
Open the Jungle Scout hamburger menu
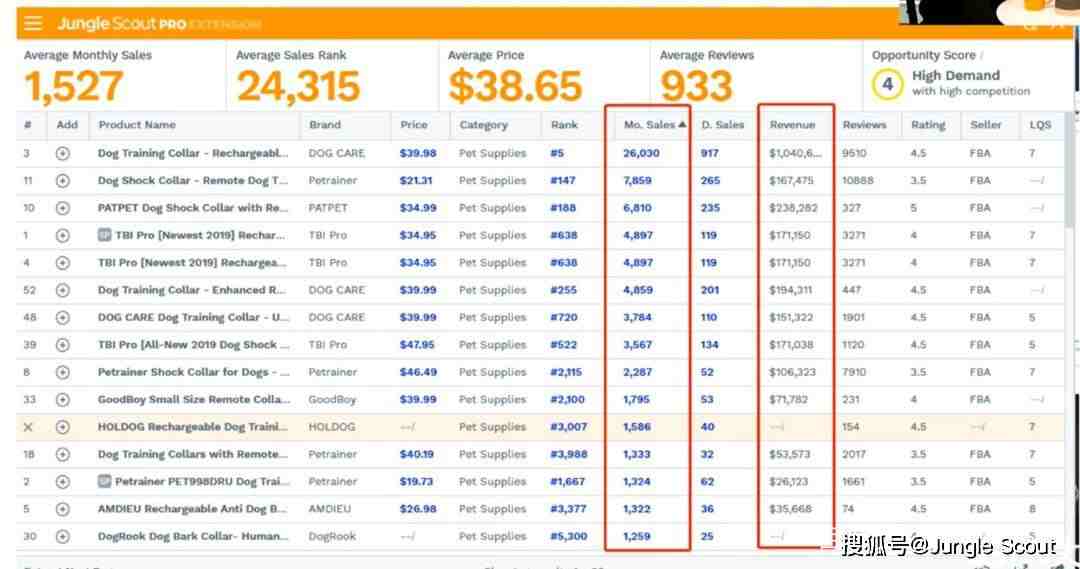(32, 23)
